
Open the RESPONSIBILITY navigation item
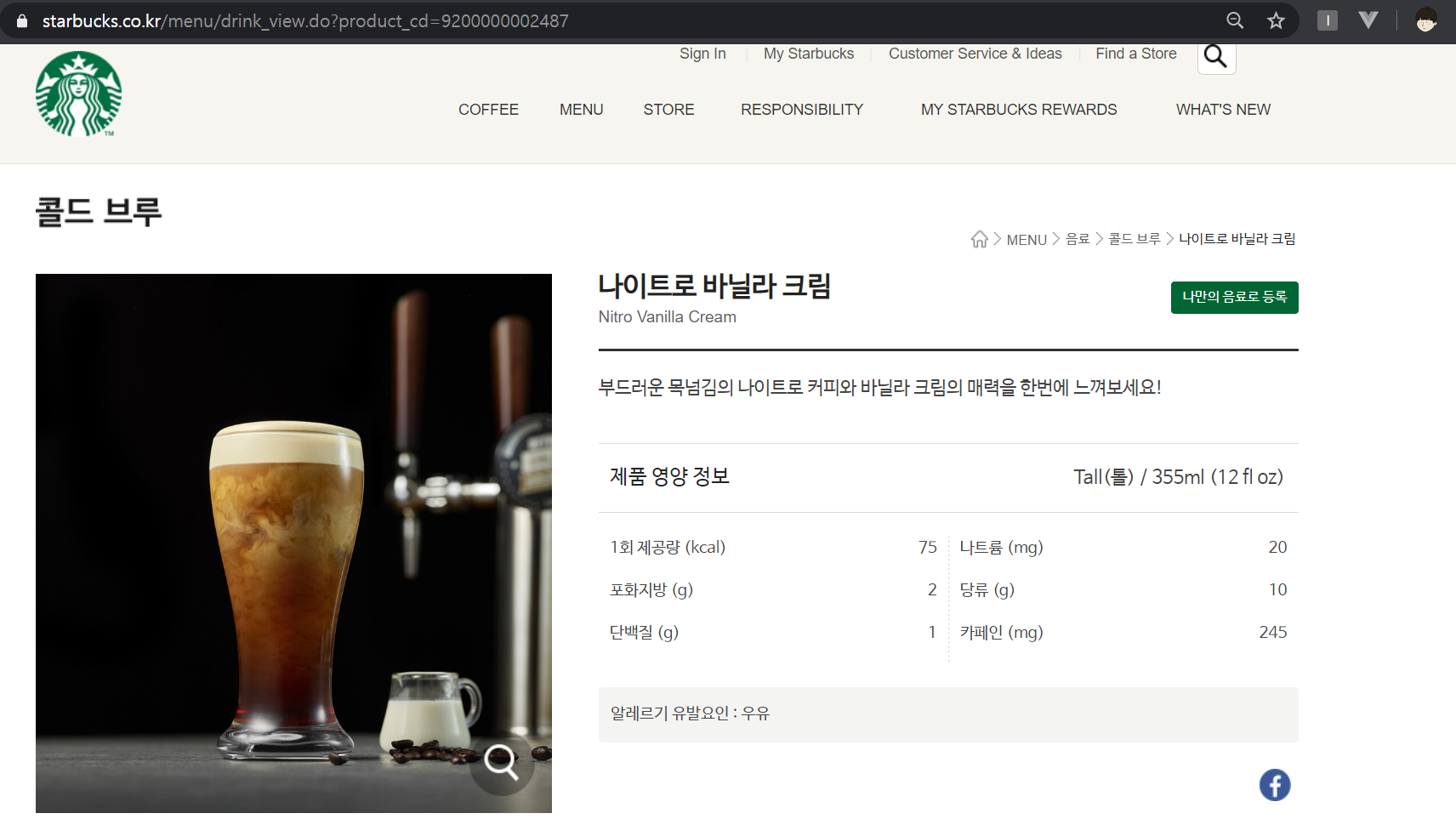(802, 110)
